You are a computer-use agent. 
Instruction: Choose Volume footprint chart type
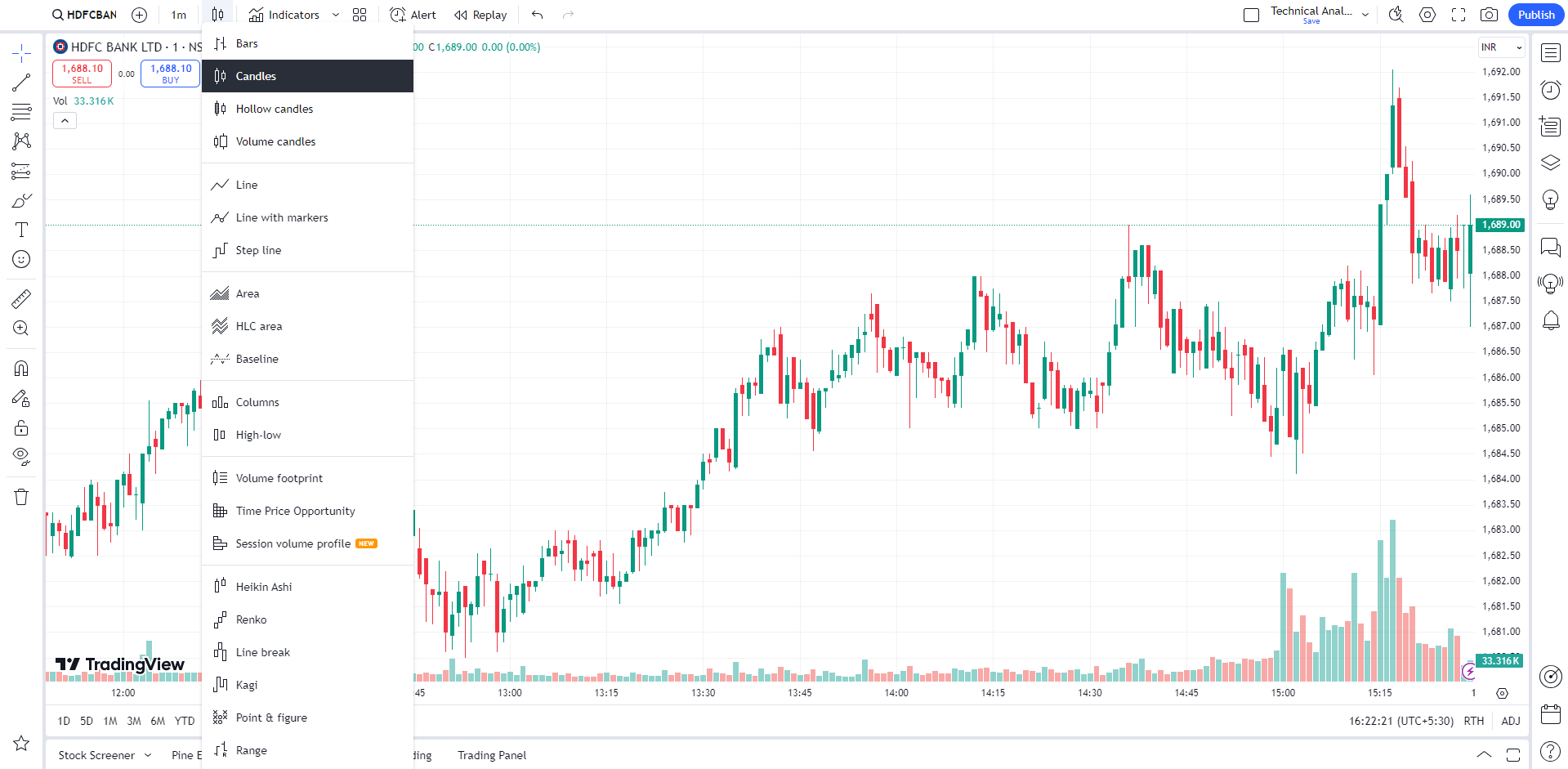tap(307, 478)
